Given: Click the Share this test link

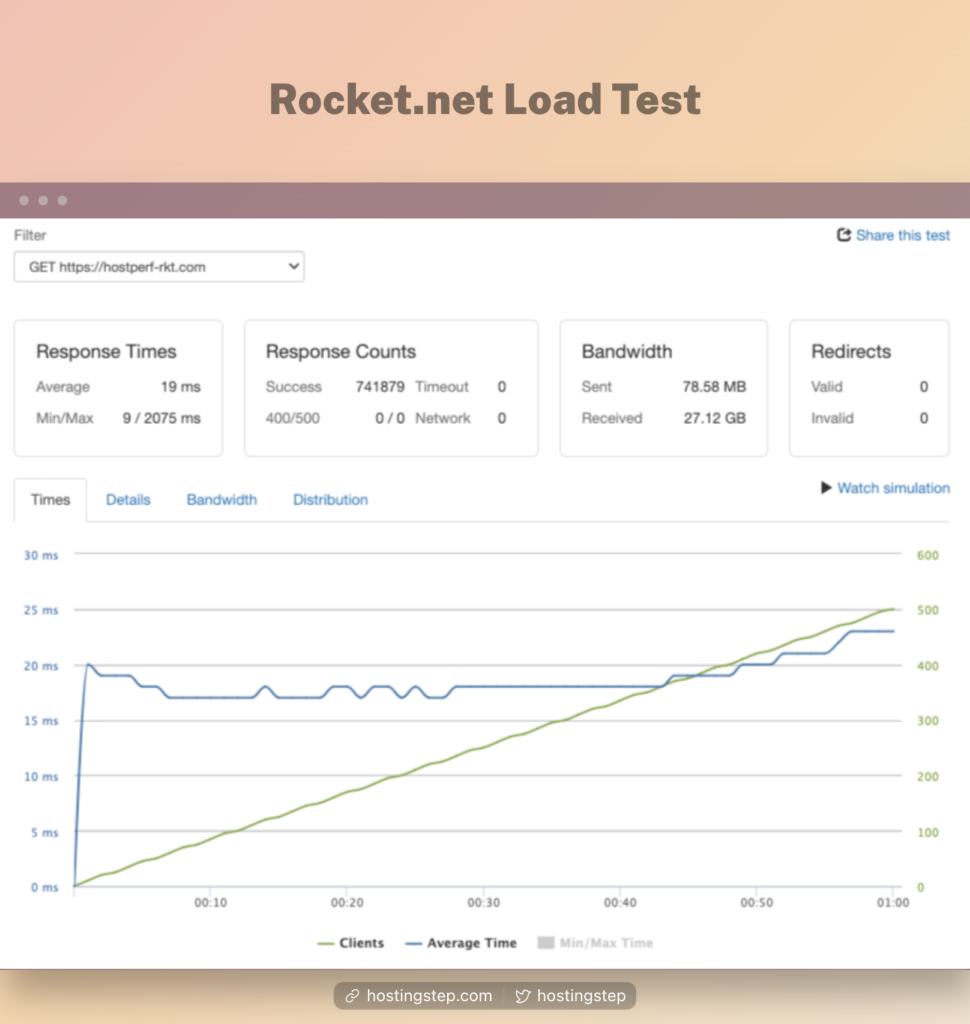Looking at the screenshot, I should pos(903,235).
